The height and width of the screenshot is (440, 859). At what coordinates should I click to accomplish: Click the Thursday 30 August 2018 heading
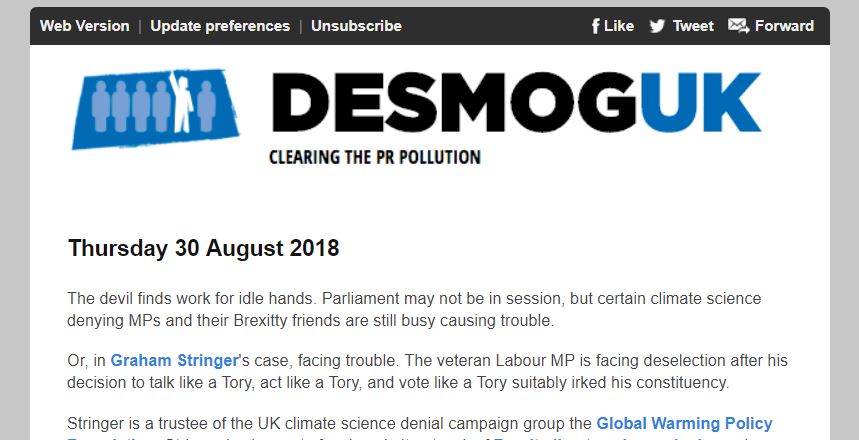coord(203,248)
